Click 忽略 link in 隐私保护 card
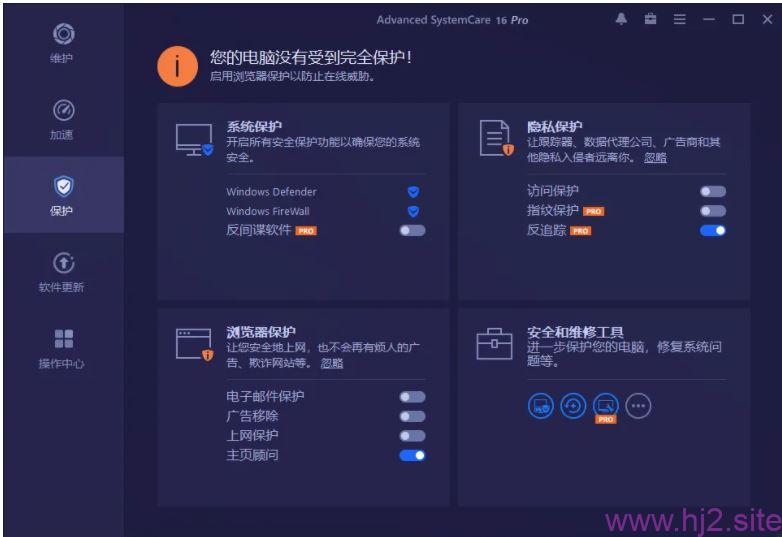 655,158
